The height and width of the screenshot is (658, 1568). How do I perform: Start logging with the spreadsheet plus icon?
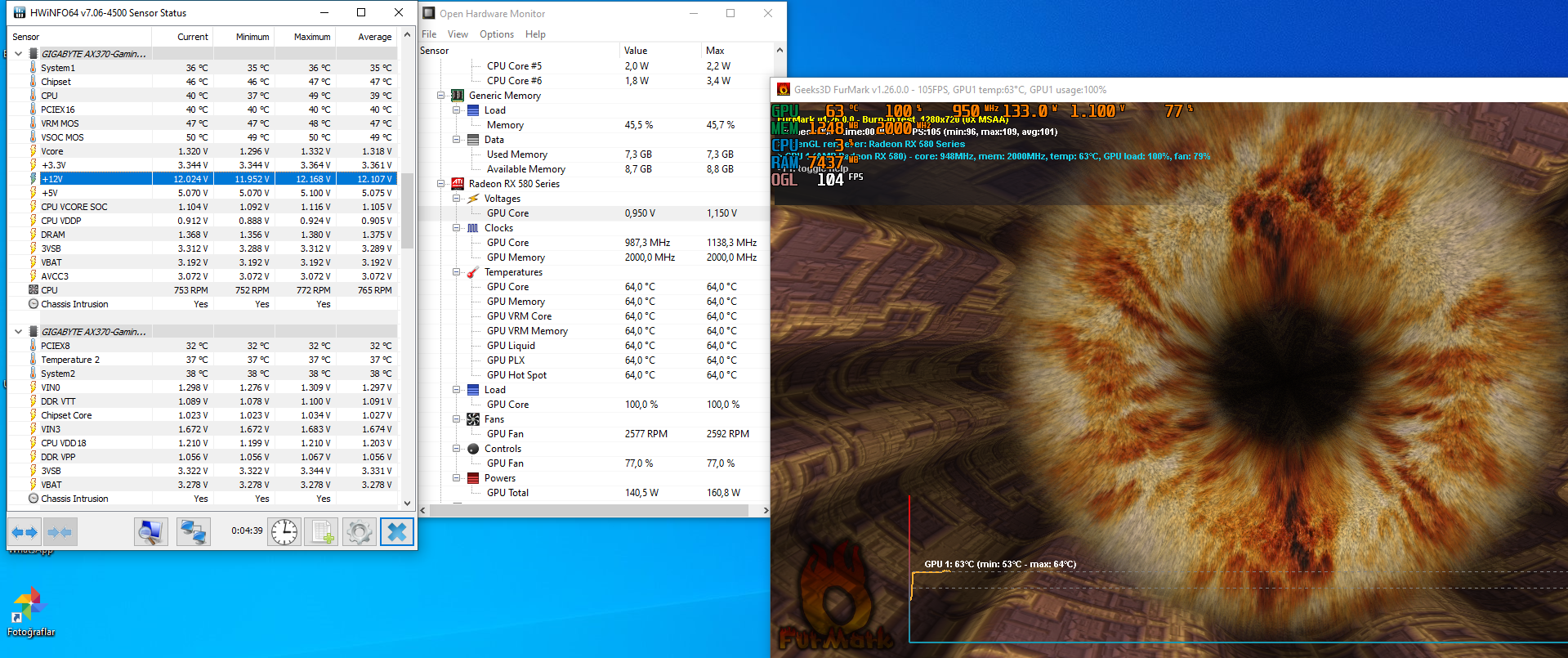pyautogui.click(x=321, y=532)
